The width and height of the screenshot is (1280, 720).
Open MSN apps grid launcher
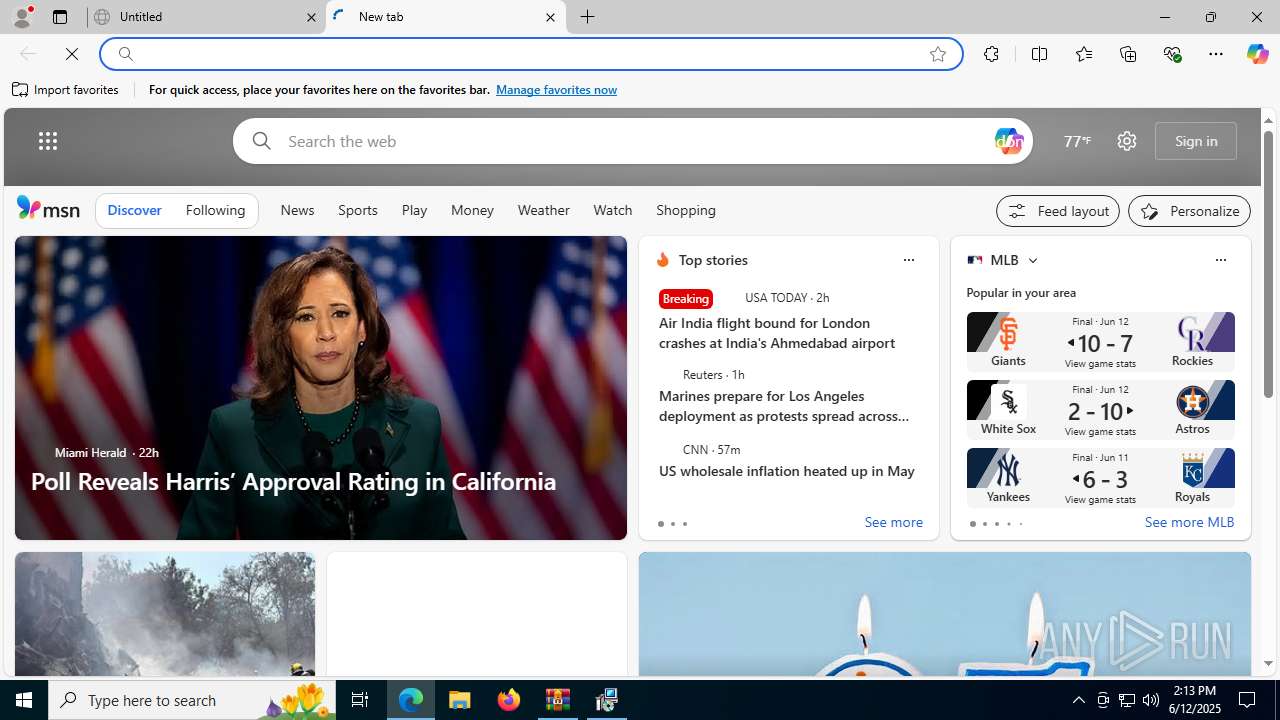point(48,141)
